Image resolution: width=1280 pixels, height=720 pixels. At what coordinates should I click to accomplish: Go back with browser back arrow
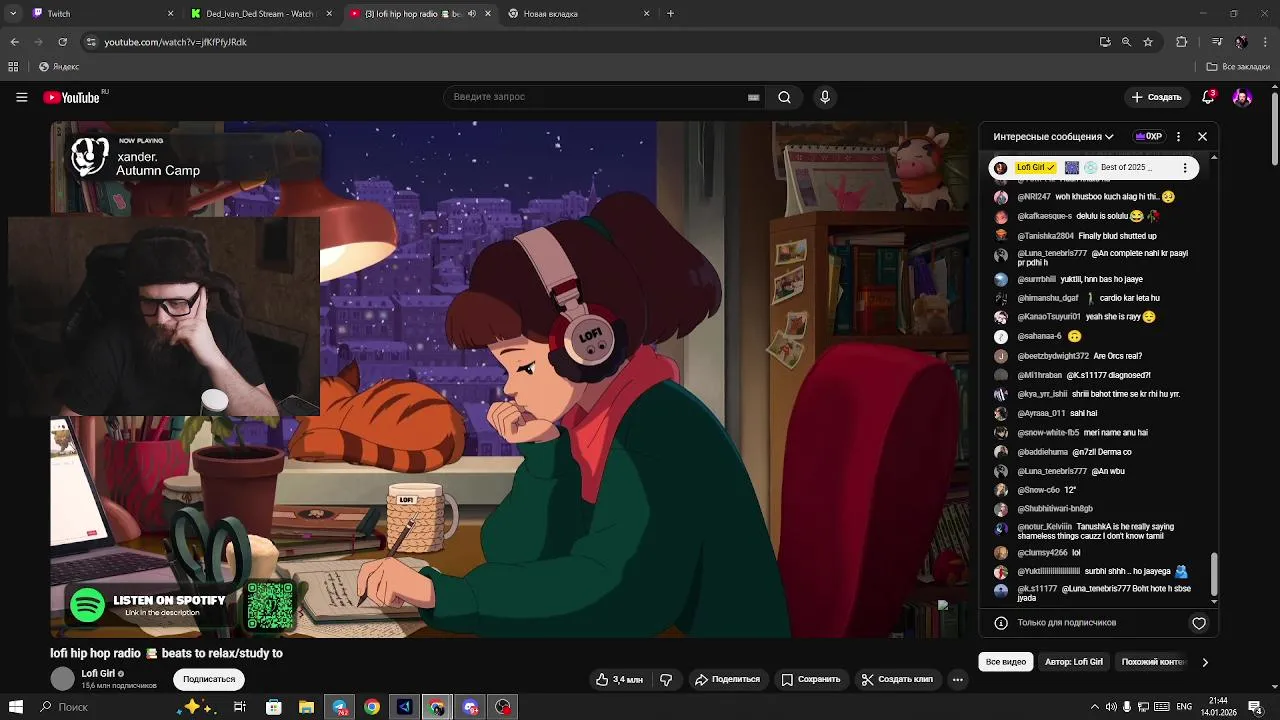14,42
